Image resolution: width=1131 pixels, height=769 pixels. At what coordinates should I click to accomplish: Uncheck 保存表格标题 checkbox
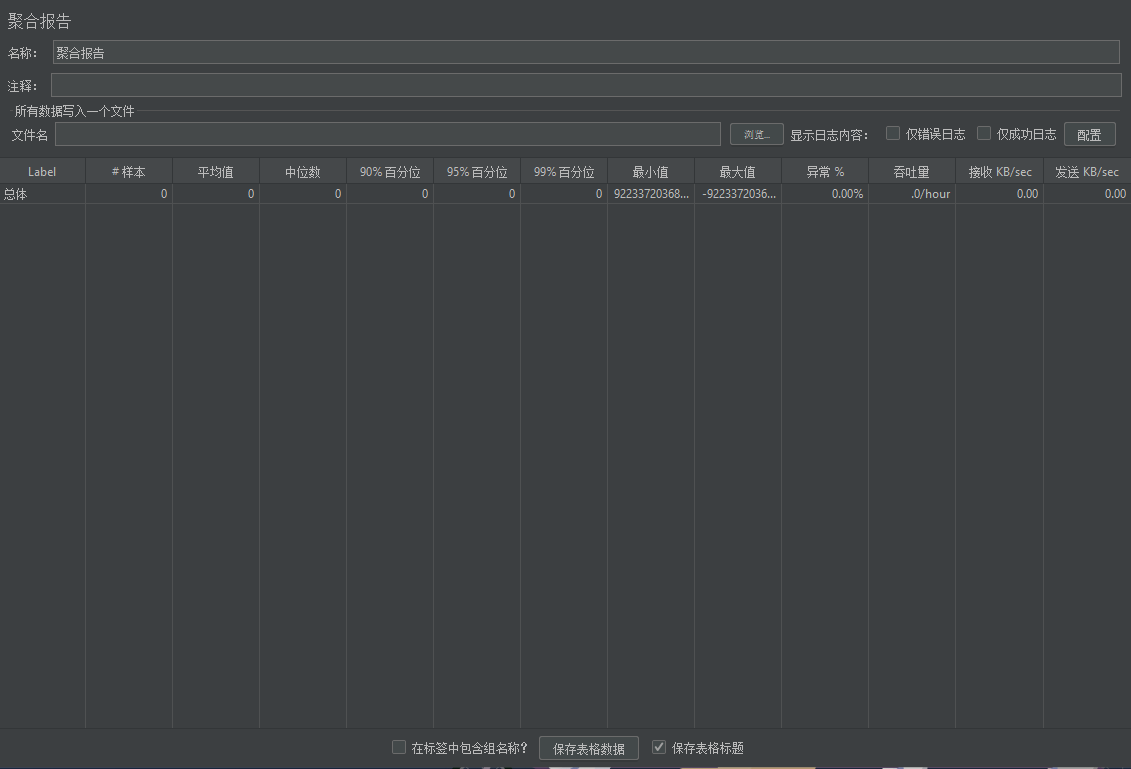[x=659, y=747]
